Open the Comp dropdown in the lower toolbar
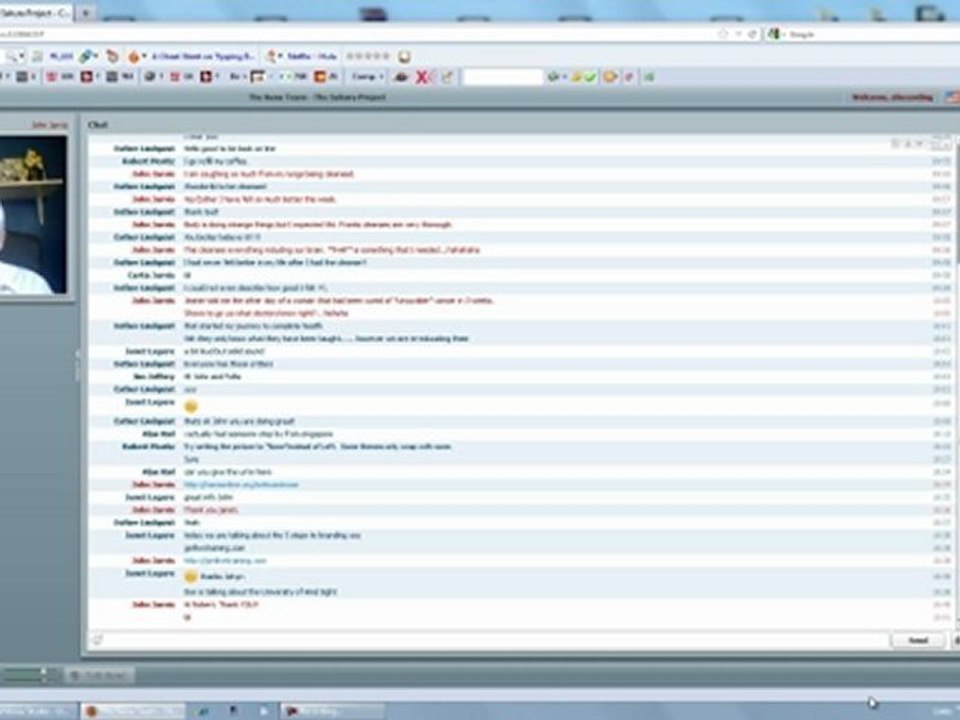Image resolution: width=960 pixels, height=720 pixels. click(x=367, y=77)
